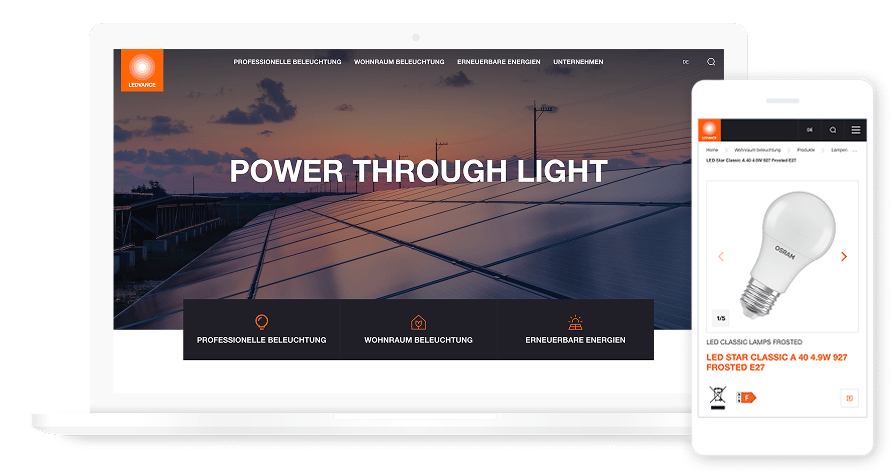Open search using the desktop magnifier icon
The width and height of the screenshot is (893, 475).
(711, 62)
